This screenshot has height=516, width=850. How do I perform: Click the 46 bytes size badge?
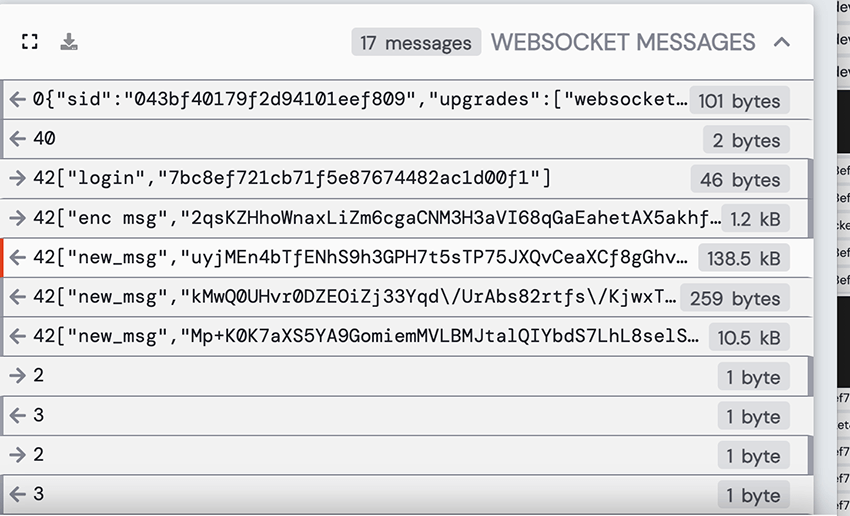tap(739, 180)
